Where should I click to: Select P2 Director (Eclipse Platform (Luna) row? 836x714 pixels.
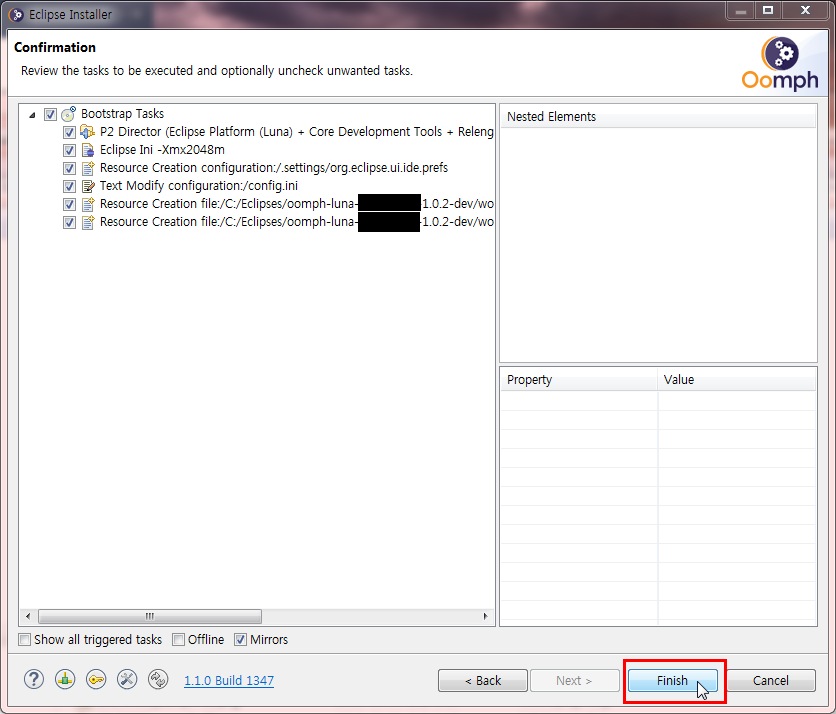[296, 132]
